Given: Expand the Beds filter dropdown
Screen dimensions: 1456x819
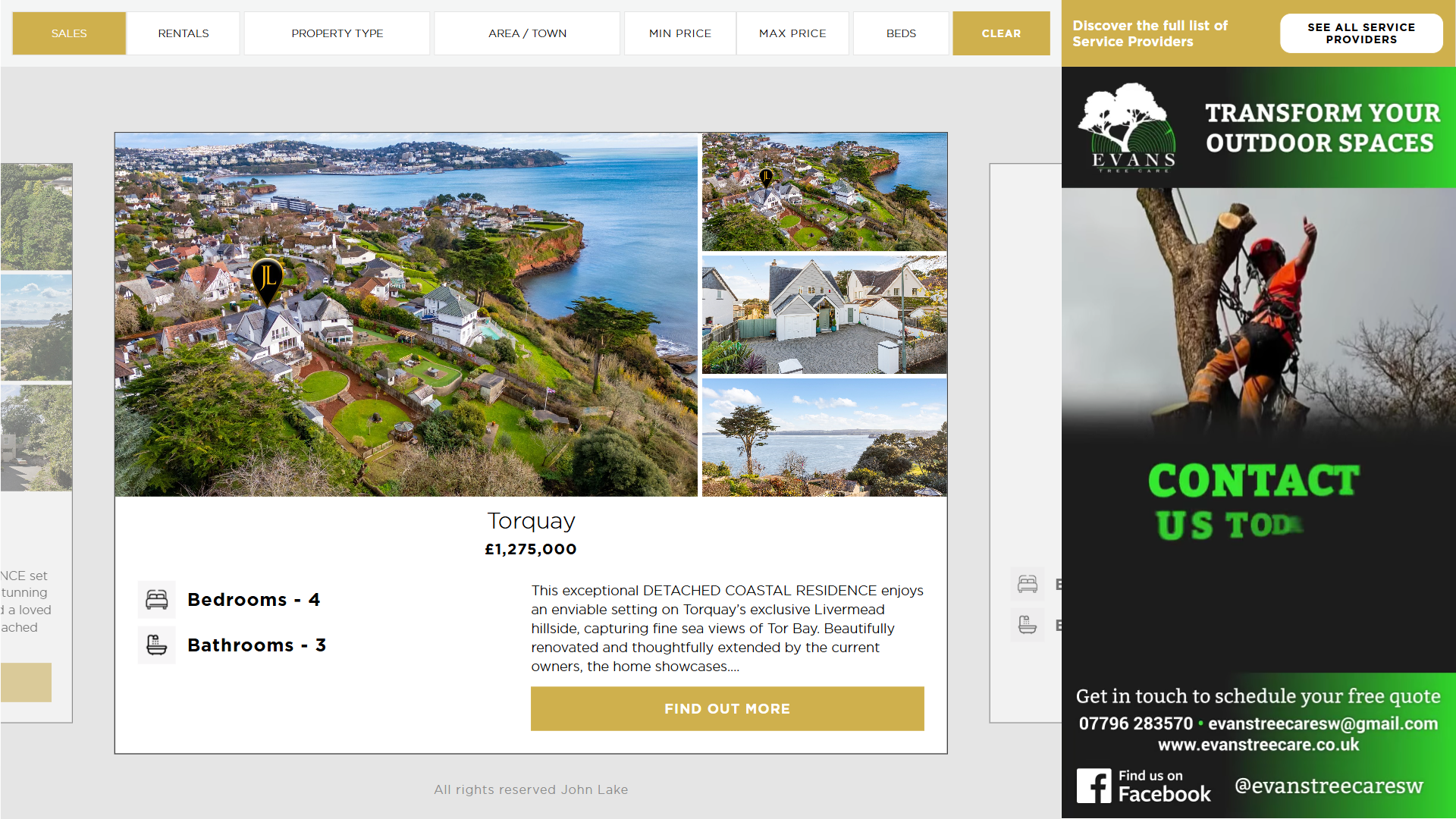Looking at the screenshot, I should click(x=901, y=33).
